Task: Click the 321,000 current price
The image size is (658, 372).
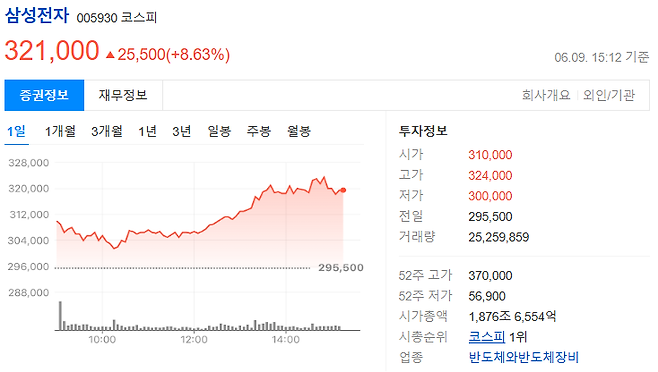Action: [52, 51]
